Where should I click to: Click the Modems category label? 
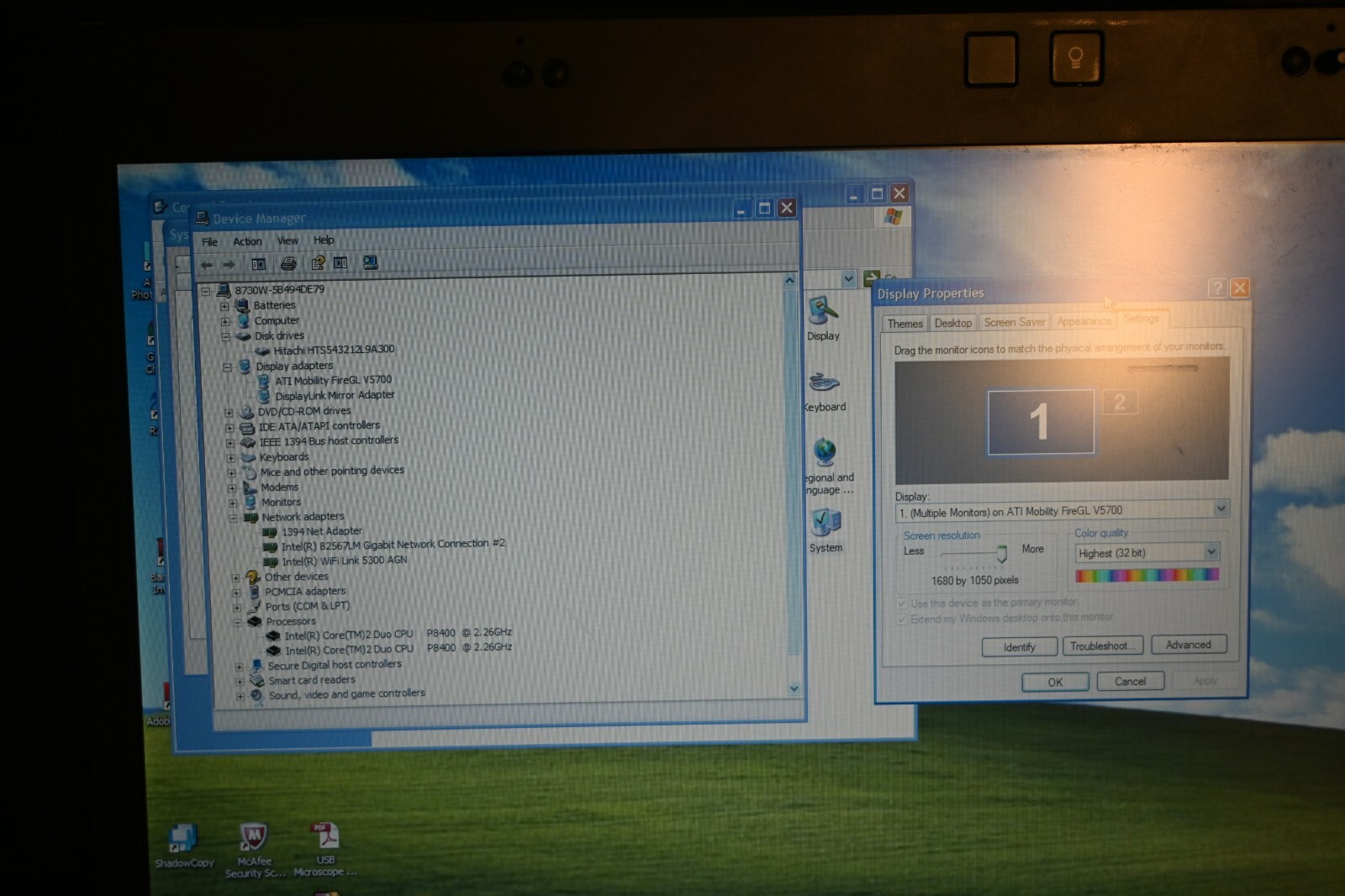280,488
